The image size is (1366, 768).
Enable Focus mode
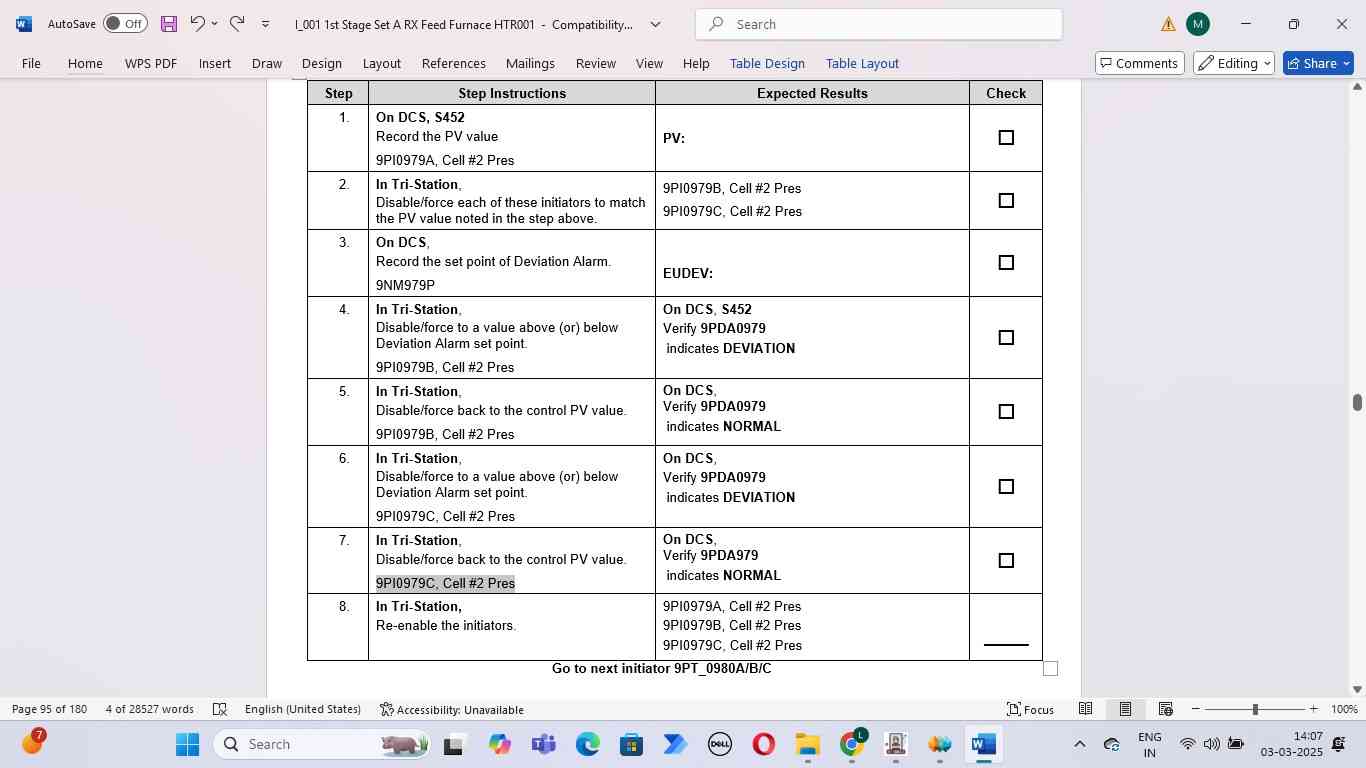click(x=1030, y=709)
